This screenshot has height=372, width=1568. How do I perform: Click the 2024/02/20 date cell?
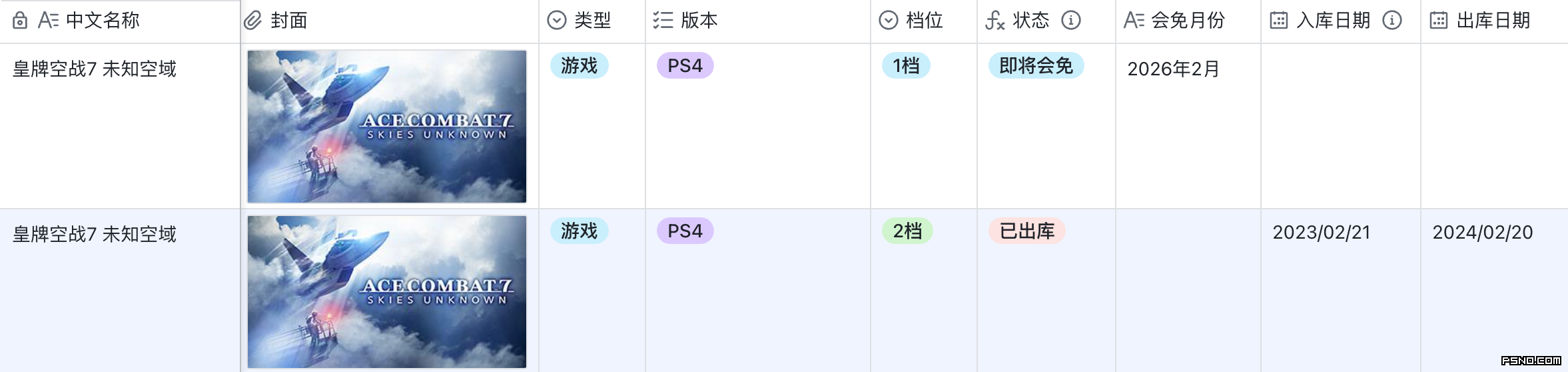click(x=1482, y=232)
